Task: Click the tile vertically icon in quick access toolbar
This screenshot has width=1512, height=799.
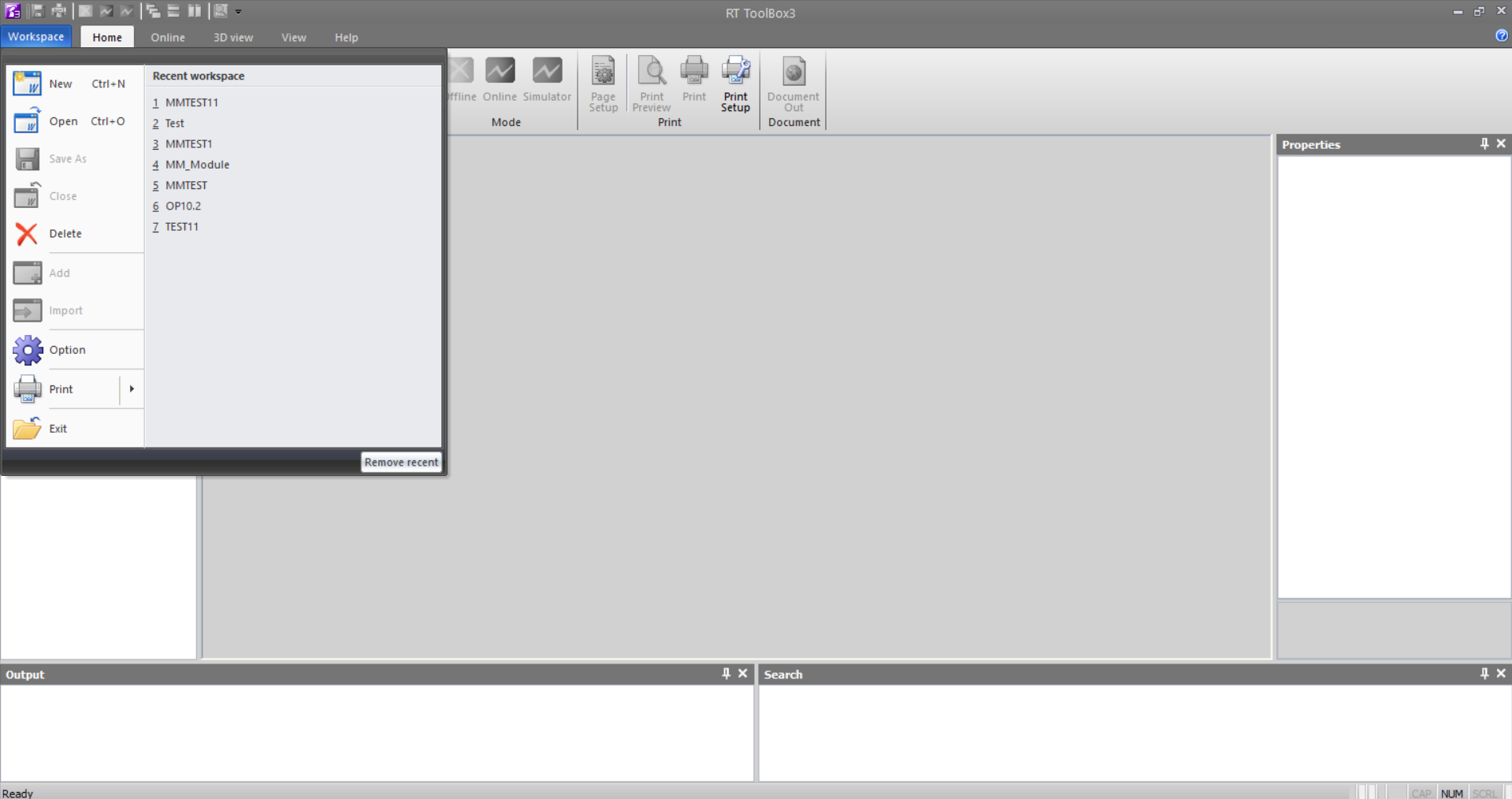Action: point(194,11)
